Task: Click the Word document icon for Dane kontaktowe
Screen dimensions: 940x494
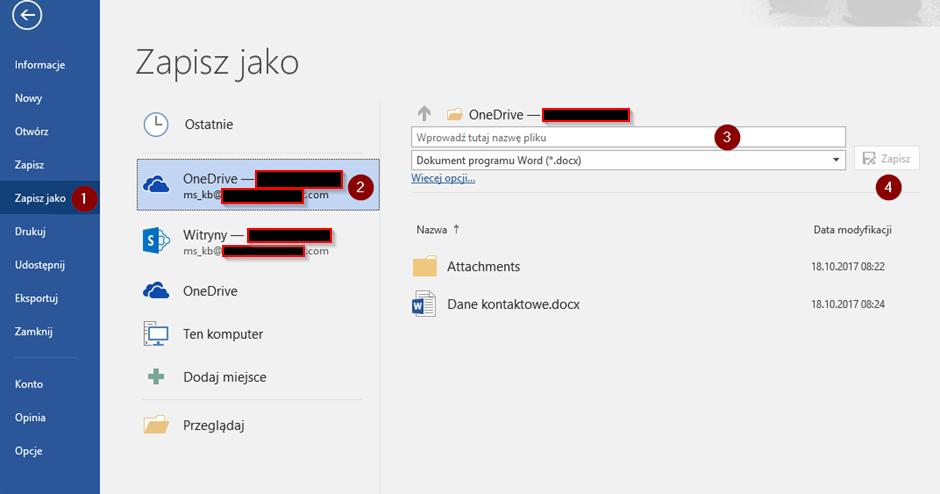Action: point(424,304)
